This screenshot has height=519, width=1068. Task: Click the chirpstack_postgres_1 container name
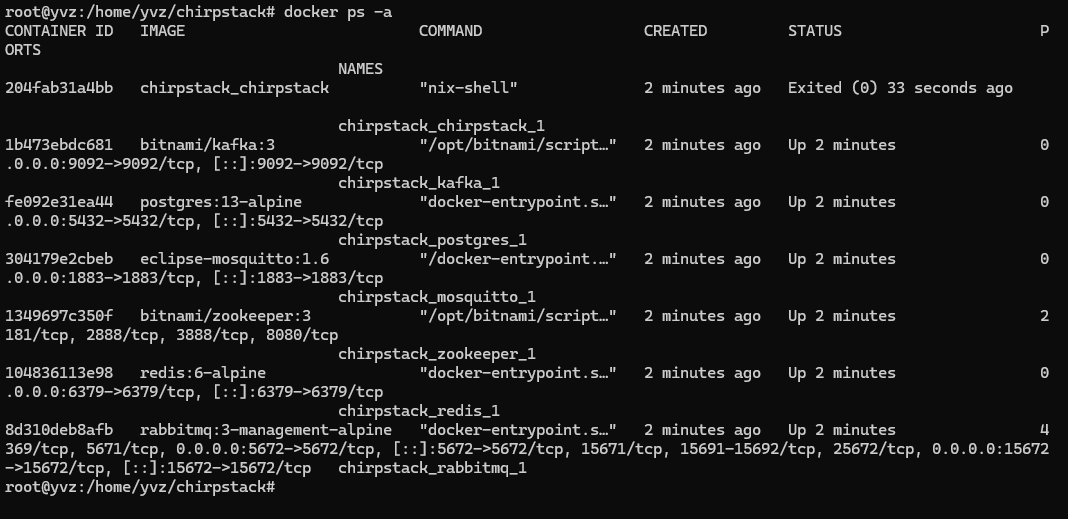(433, 240)
